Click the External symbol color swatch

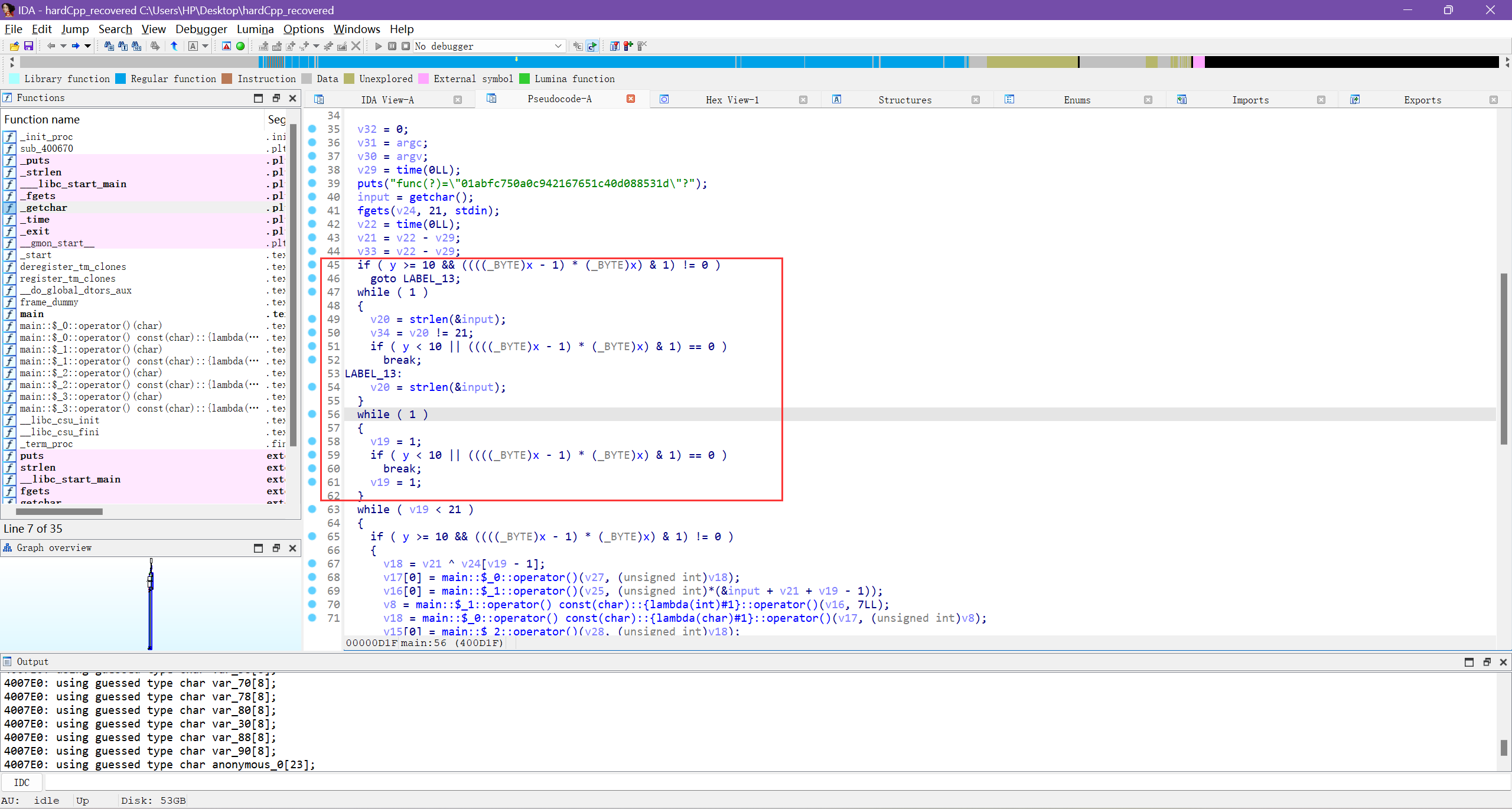(x=423, y=79)
